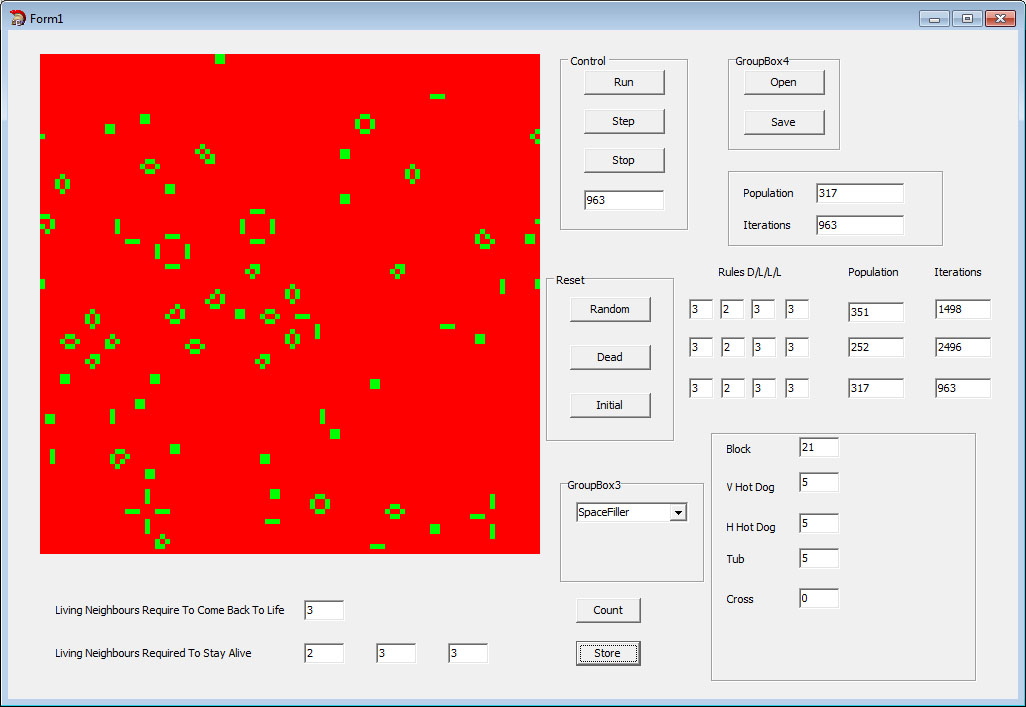Screen dimensions: 1026x707
Task: Click the Dead reset button
Action: click(x=610, y=357)
